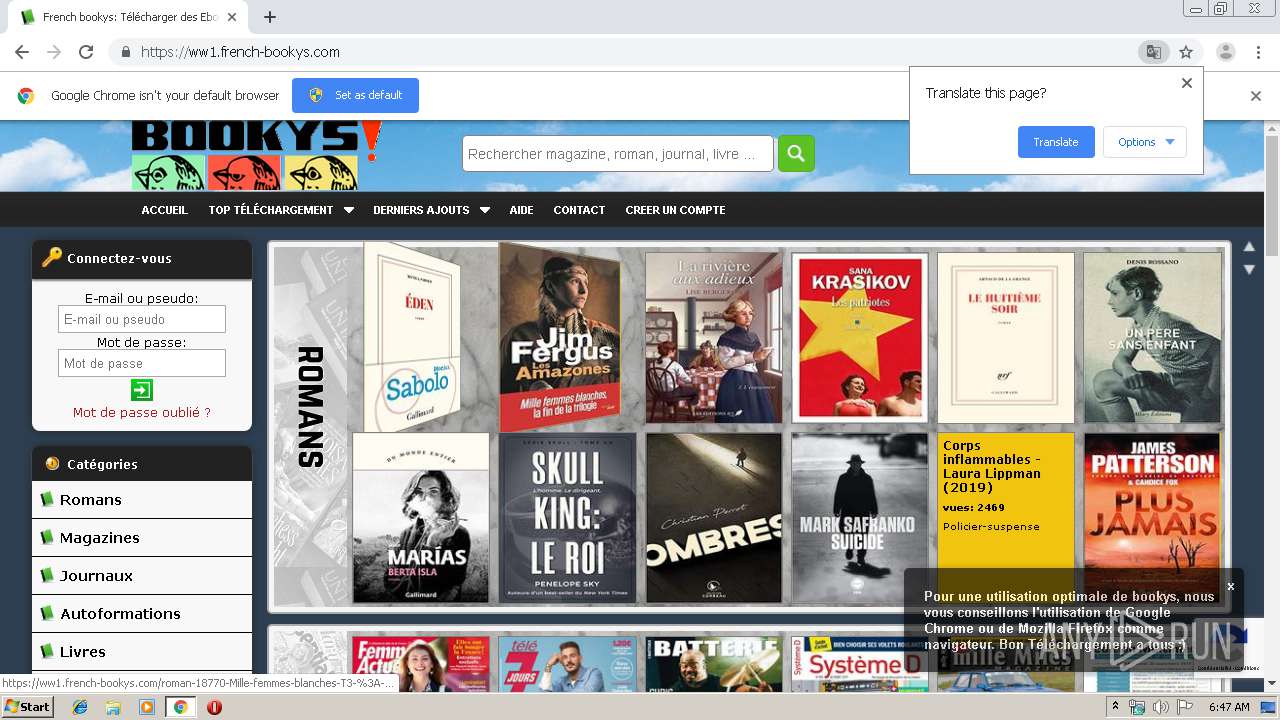Click the site padlock icon
This screenshot has height=720, width=1280.
click(x=125, y=52)
